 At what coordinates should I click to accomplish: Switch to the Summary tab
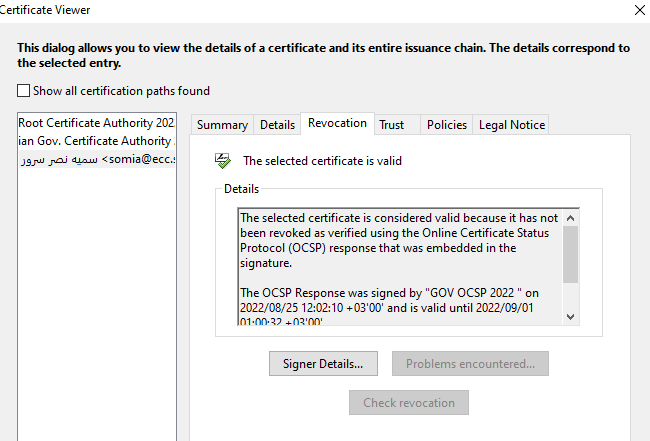pos(222,125)
